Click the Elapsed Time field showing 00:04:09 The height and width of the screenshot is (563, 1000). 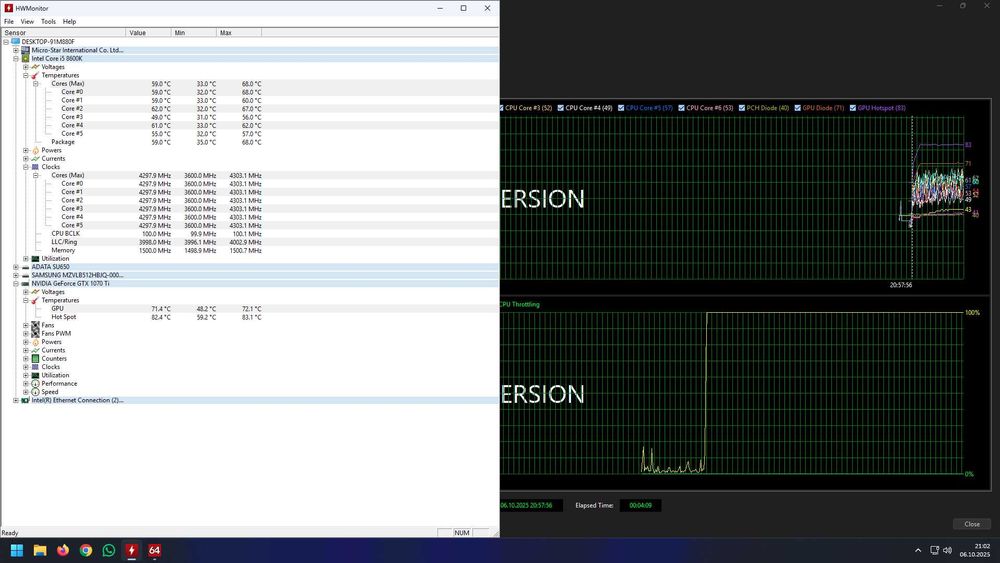coord(640,505)
